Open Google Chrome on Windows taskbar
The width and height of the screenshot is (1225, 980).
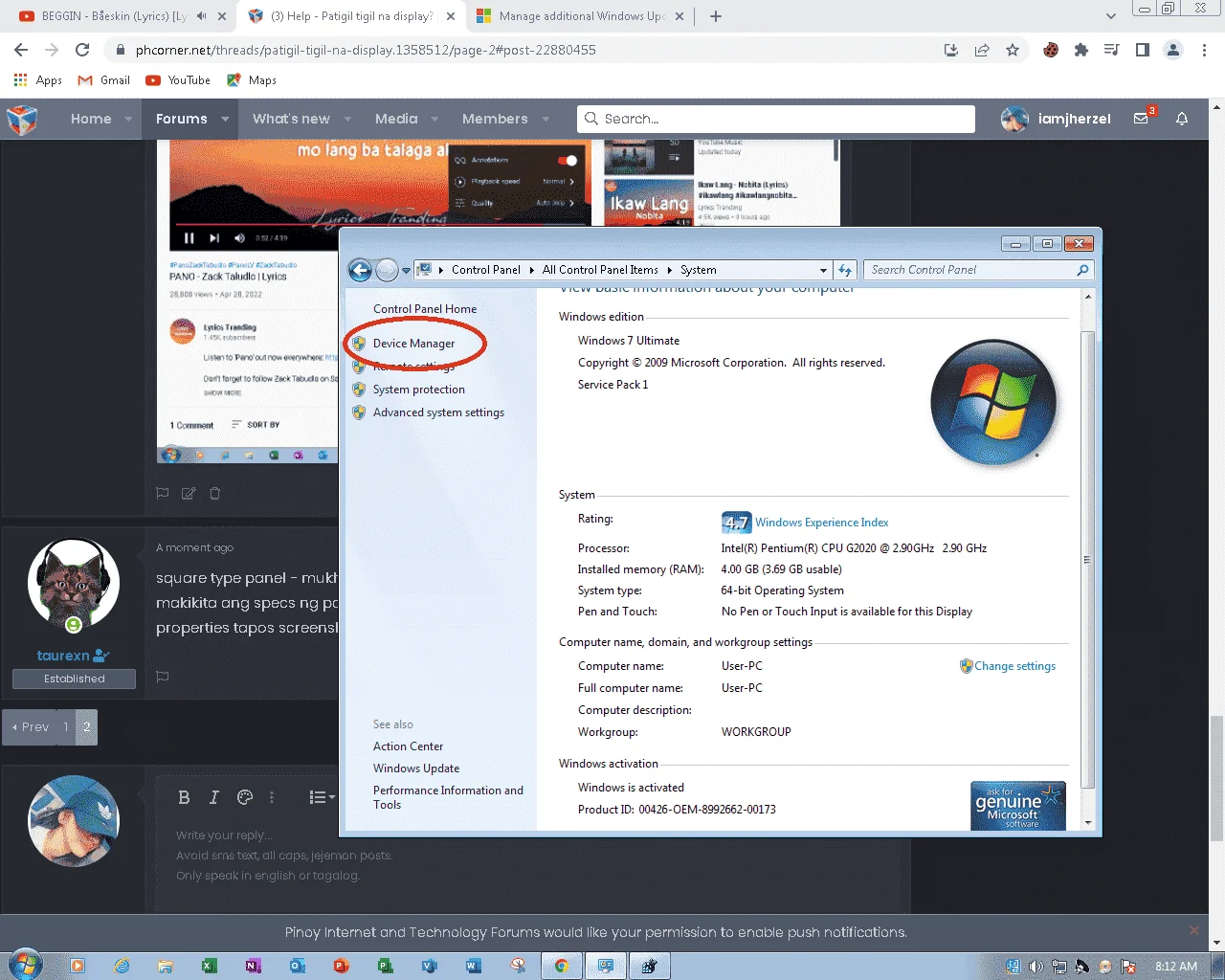coord(562,966)
